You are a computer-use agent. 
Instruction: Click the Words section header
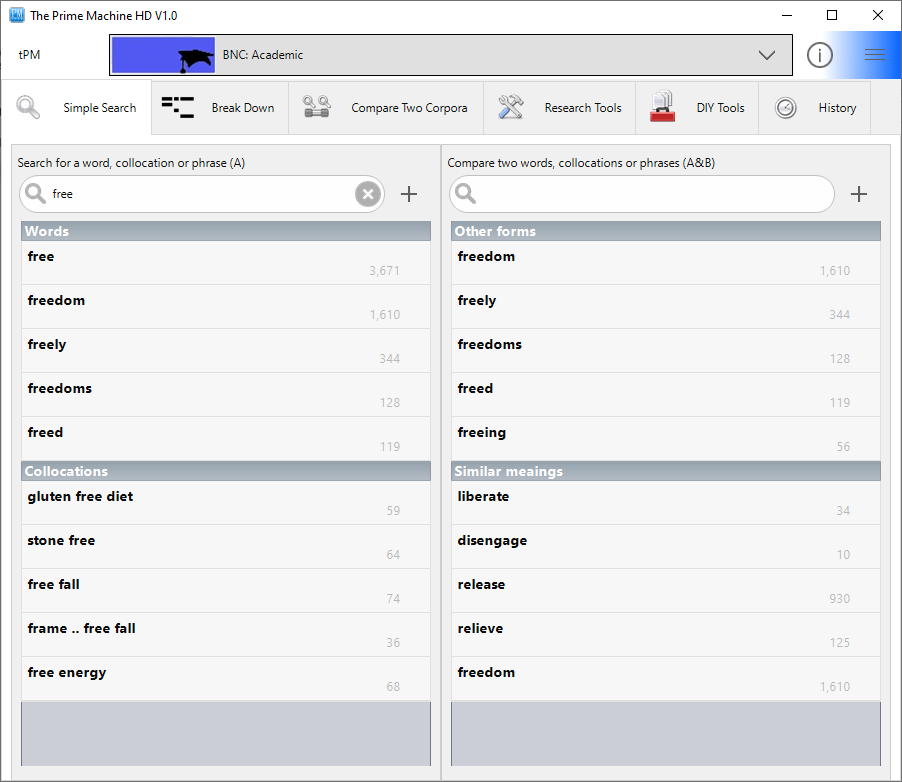click(226, 231)
